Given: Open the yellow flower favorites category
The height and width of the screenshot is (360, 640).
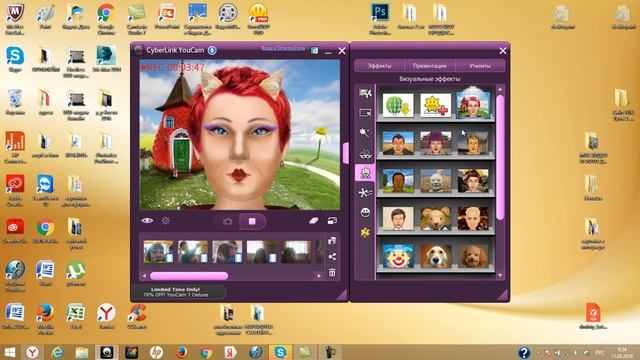Looking at the screenshot, I should click(365, 233).
